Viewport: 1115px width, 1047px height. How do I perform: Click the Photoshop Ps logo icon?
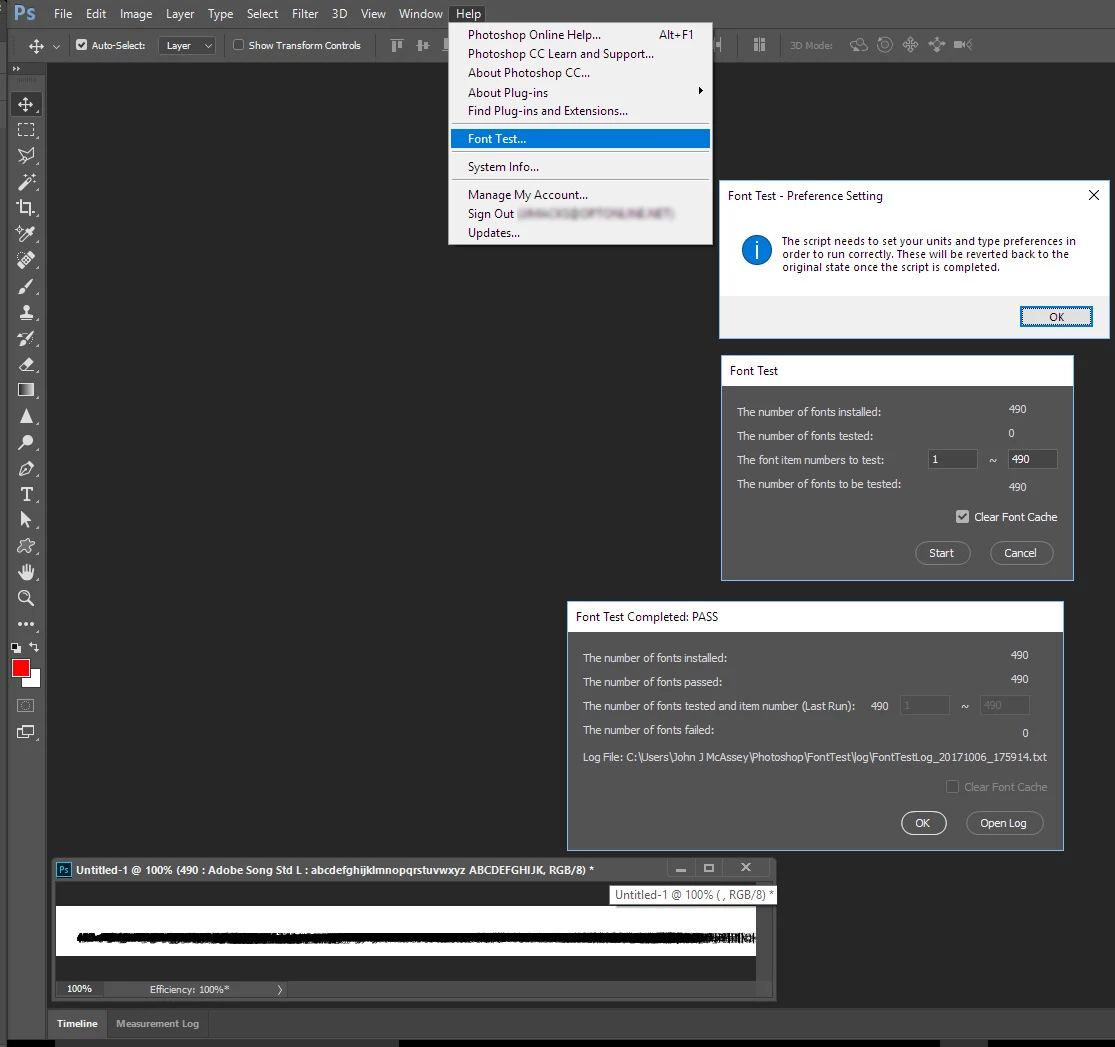[x=25, y=13]
